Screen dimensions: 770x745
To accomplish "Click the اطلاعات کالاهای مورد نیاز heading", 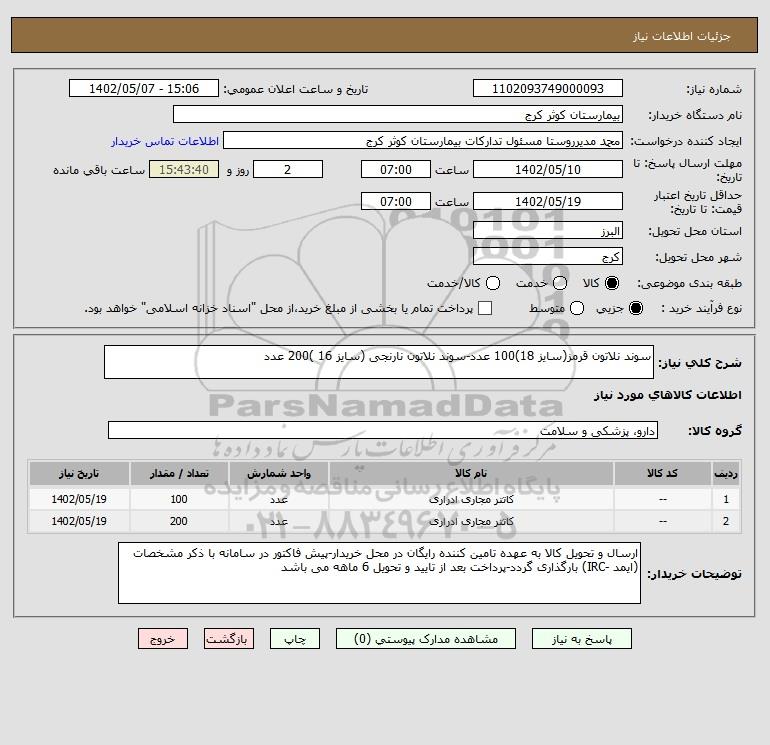I will pos(668,395).
